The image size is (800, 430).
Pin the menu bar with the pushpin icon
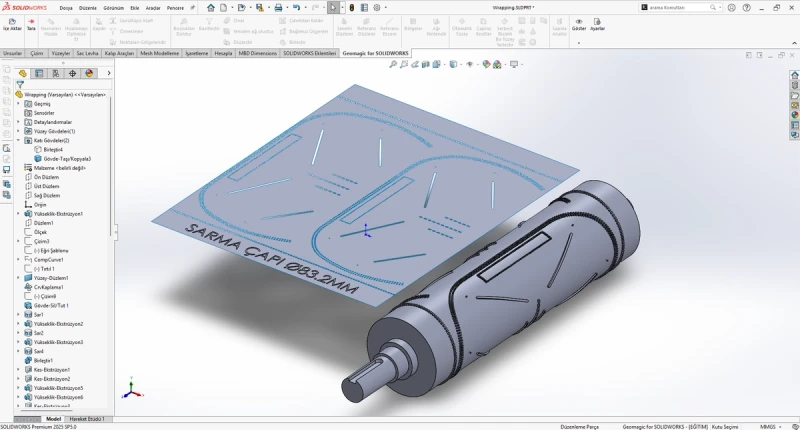coord(192,8)
